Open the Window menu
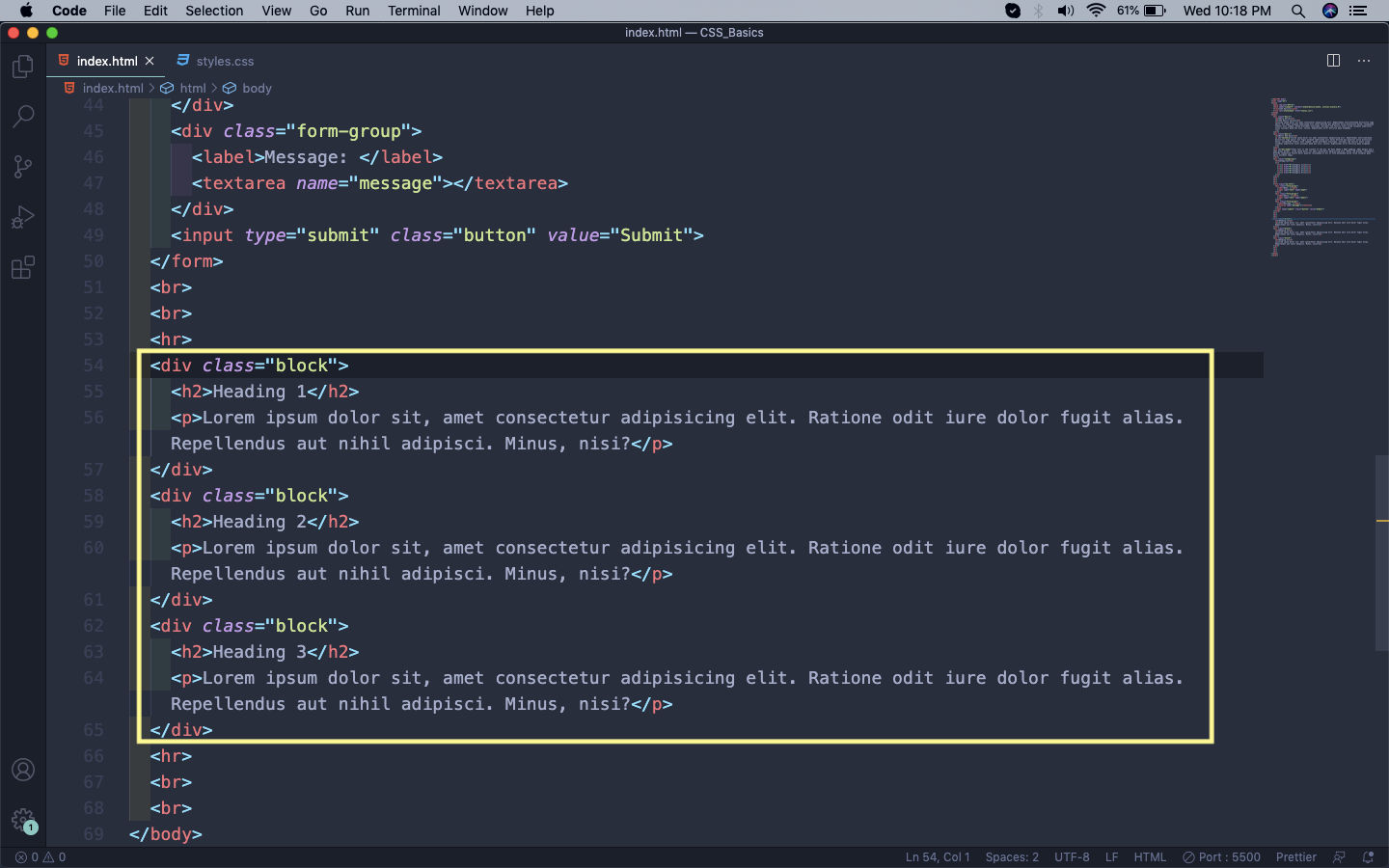 482,11
